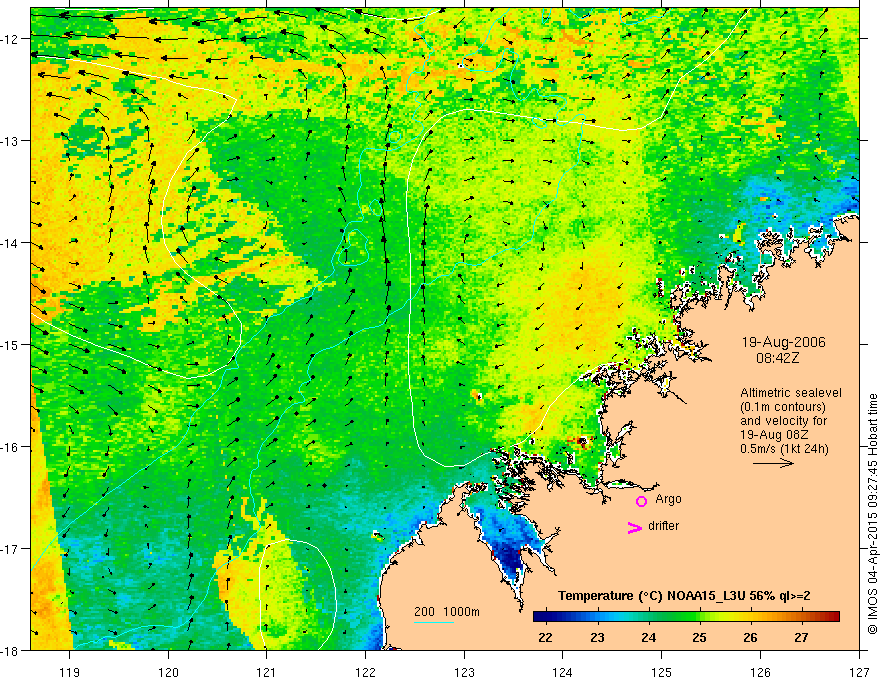
Task: Click the 'drifter' legend label
Action: 663,526
